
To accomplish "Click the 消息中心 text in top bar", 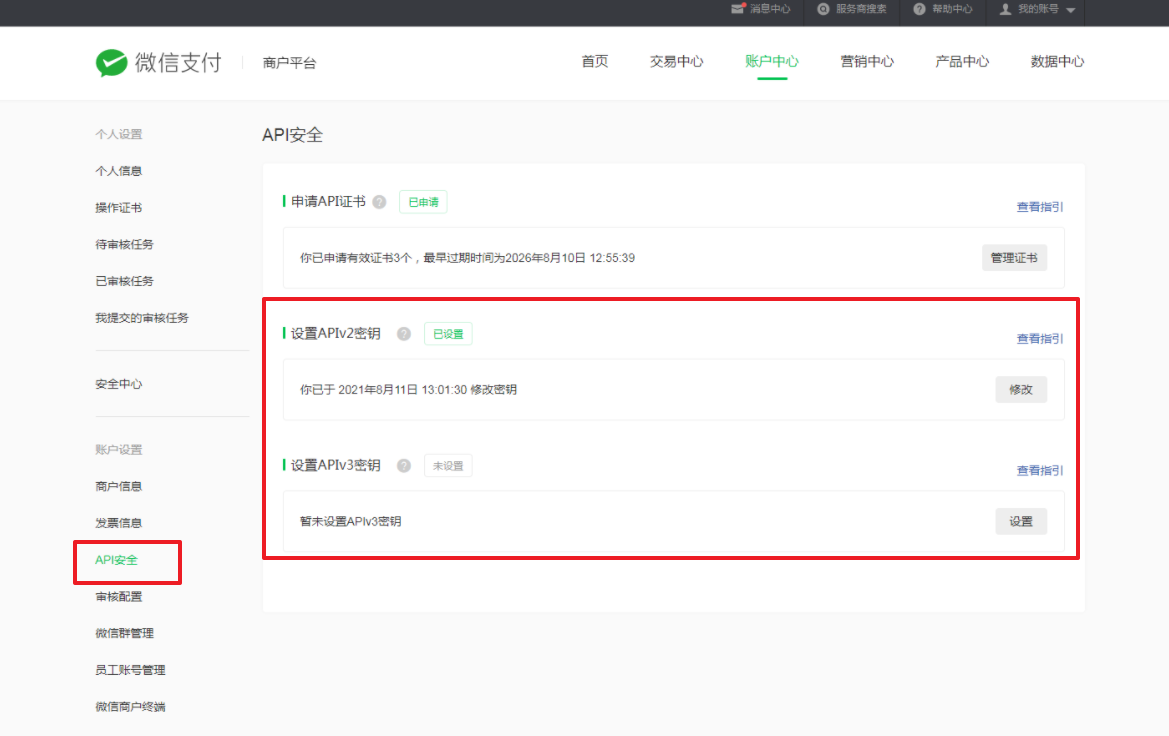I will 770,9.
